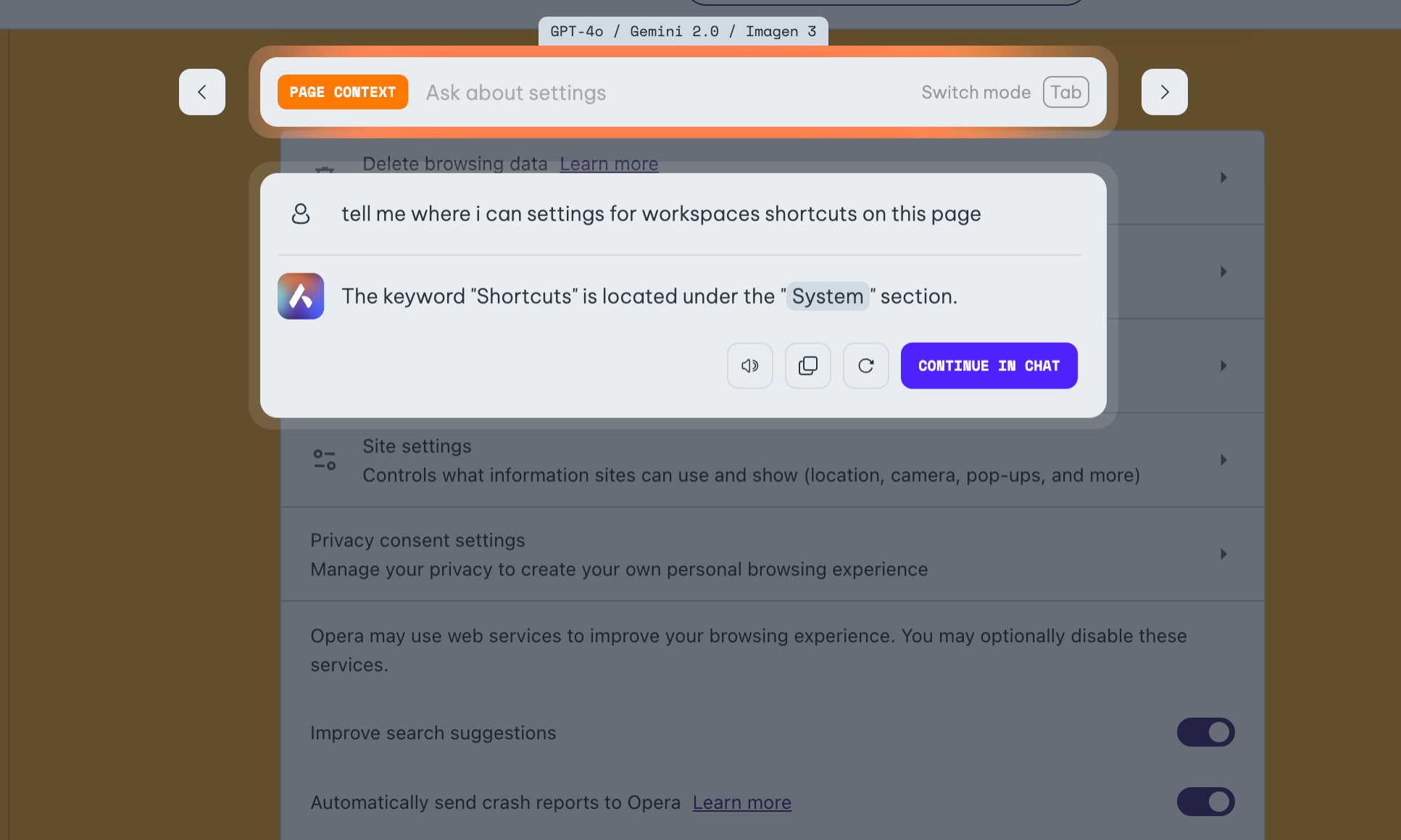Go forward with right chevron button

1164,92
